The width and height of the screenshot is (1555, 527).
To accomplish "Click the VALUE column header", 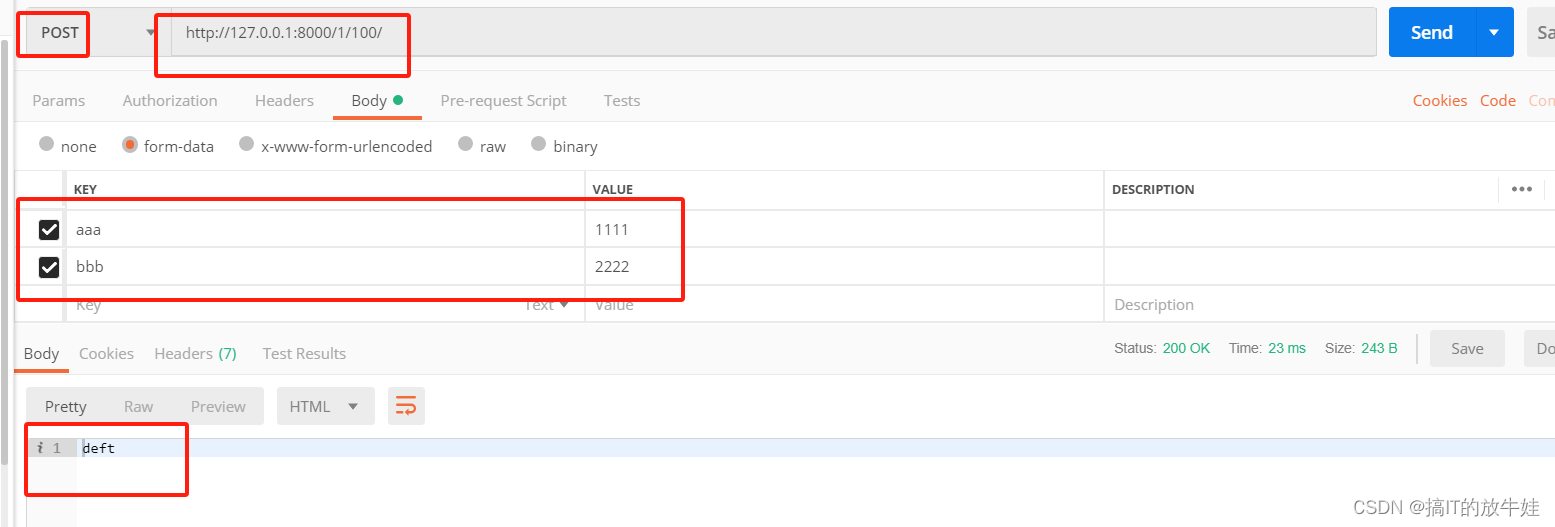I will coord(613,189).
